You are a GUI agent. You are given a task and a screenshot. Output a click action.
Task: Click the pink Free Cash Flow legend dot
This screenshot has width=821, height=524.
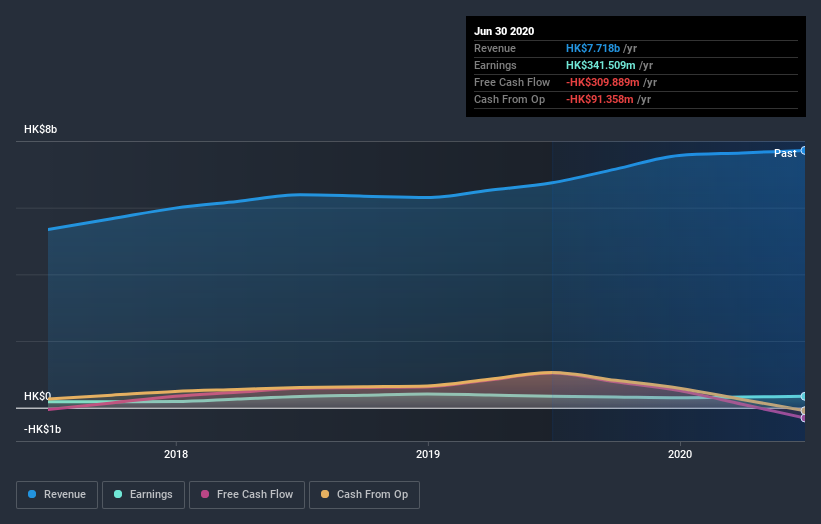pos(205,494)
